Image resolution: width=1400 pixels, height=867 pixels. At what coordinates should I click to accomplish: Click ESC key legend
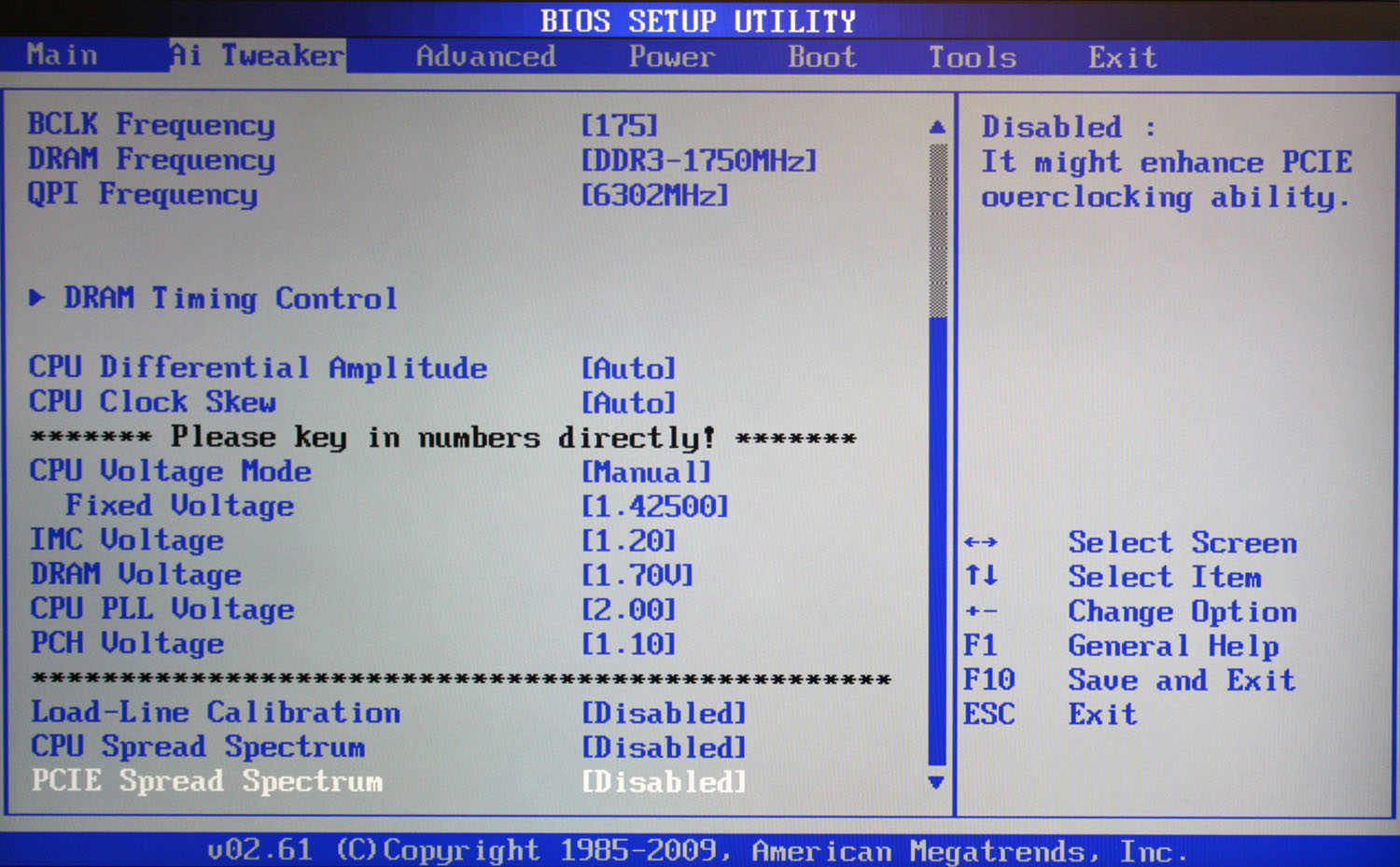pos(989,715)
